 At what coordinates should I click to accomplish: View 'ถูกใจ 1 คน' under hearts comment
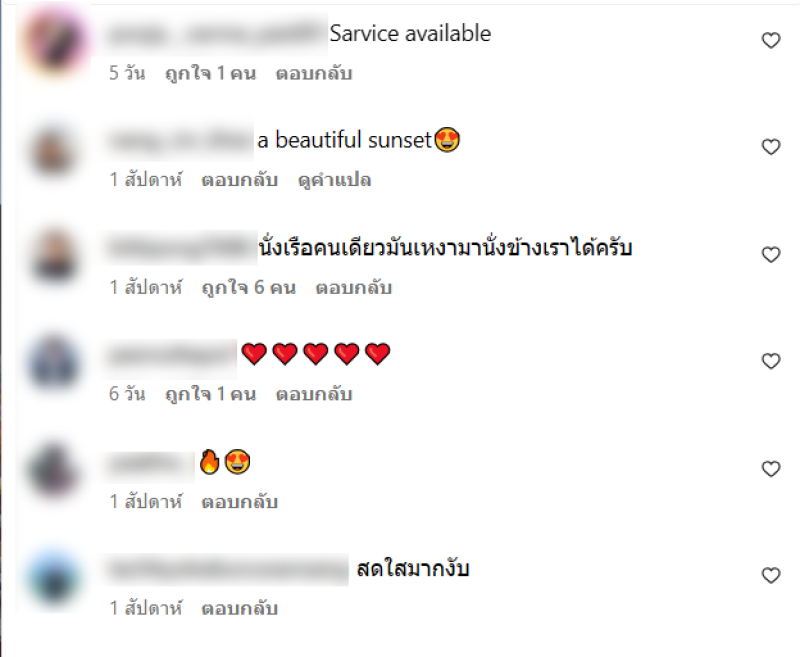210,394
